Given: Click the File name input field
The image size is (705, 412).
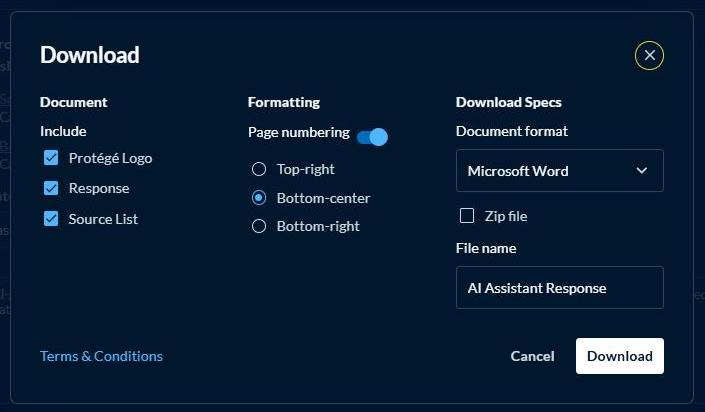Looking at the screenshot, I should (560, 288).
